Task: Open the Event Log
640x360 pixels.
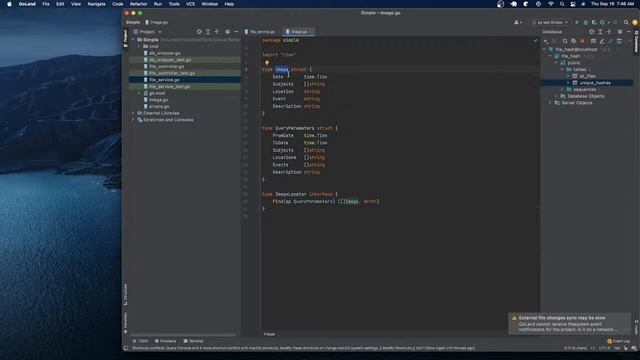Action: click(x=619, y=341)
